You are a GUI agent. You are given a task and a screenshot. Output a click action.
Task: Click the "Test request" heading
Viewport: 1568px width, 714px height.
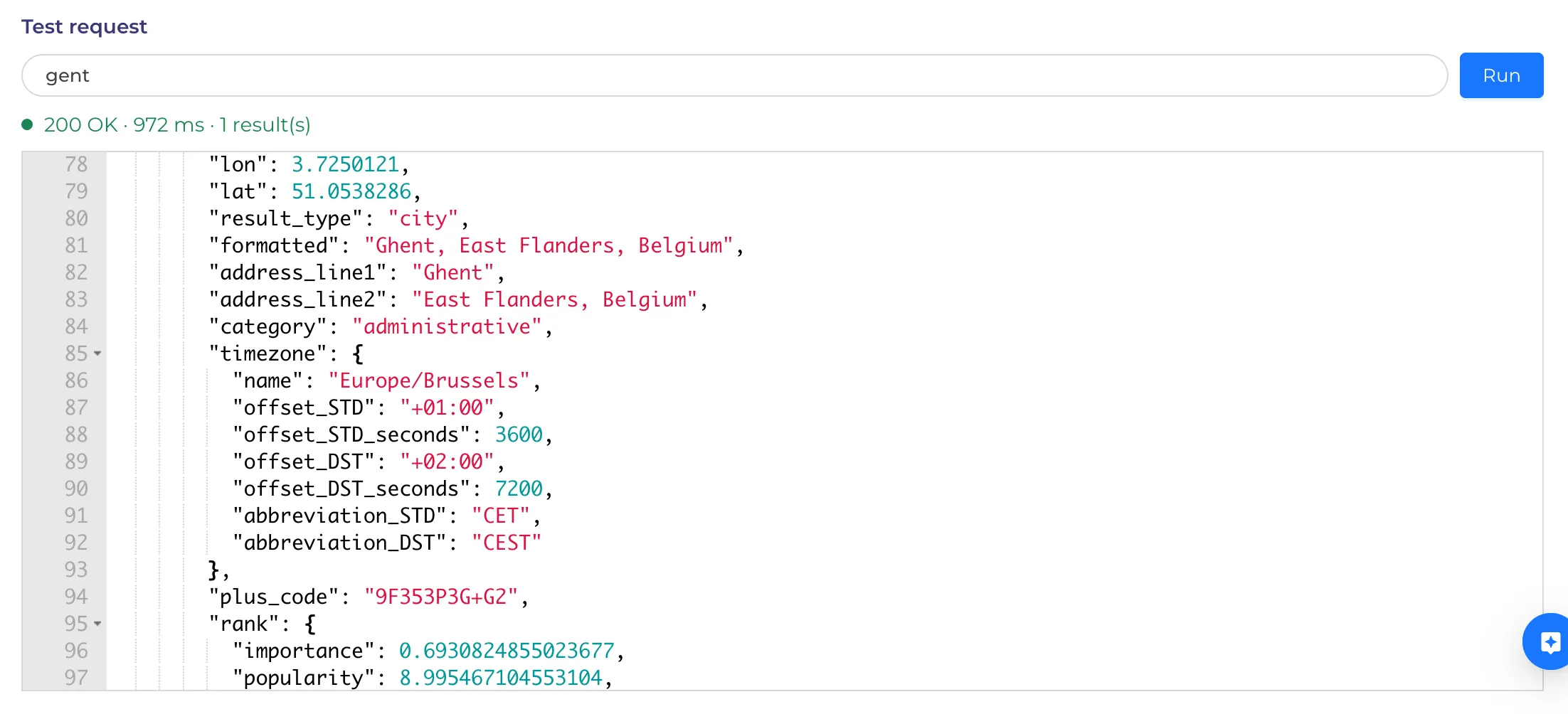tap(84, 26)
